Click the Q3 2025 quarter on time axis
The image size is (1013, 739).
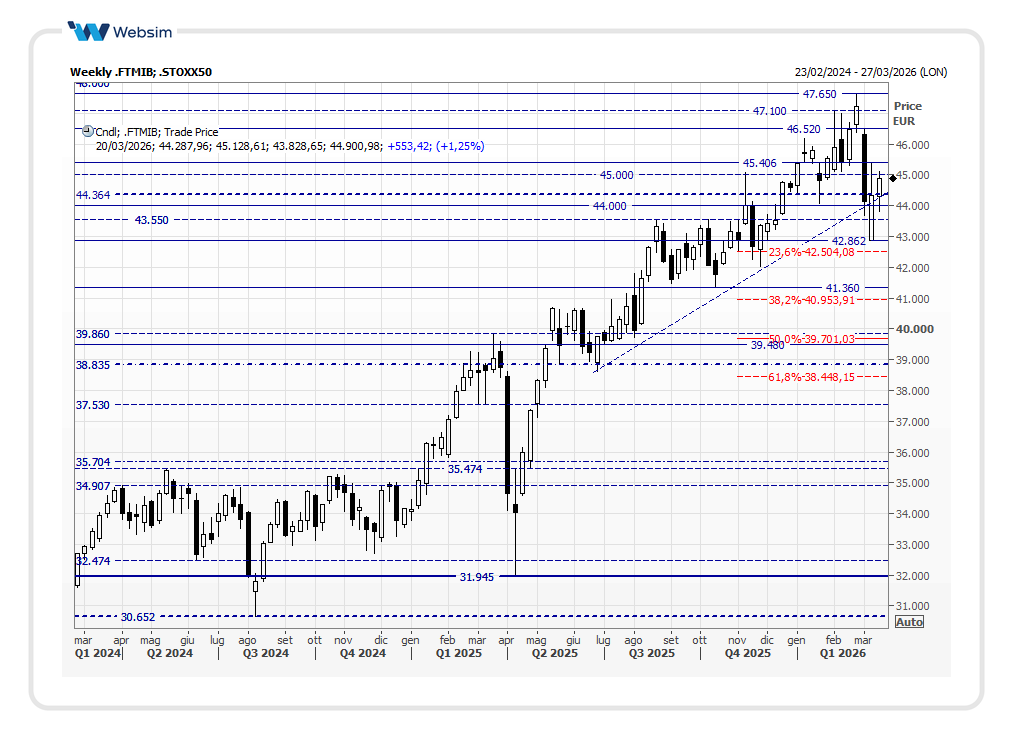pyautogui.click(x=651, y=654)
